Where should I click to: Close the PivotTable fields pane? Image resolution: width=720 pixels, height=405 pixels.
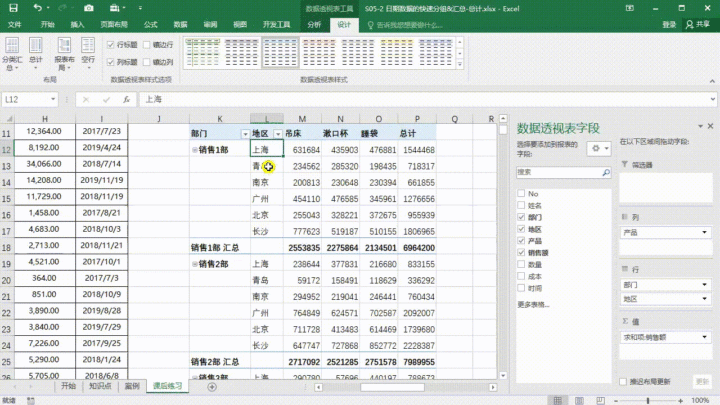click(710, 126)
